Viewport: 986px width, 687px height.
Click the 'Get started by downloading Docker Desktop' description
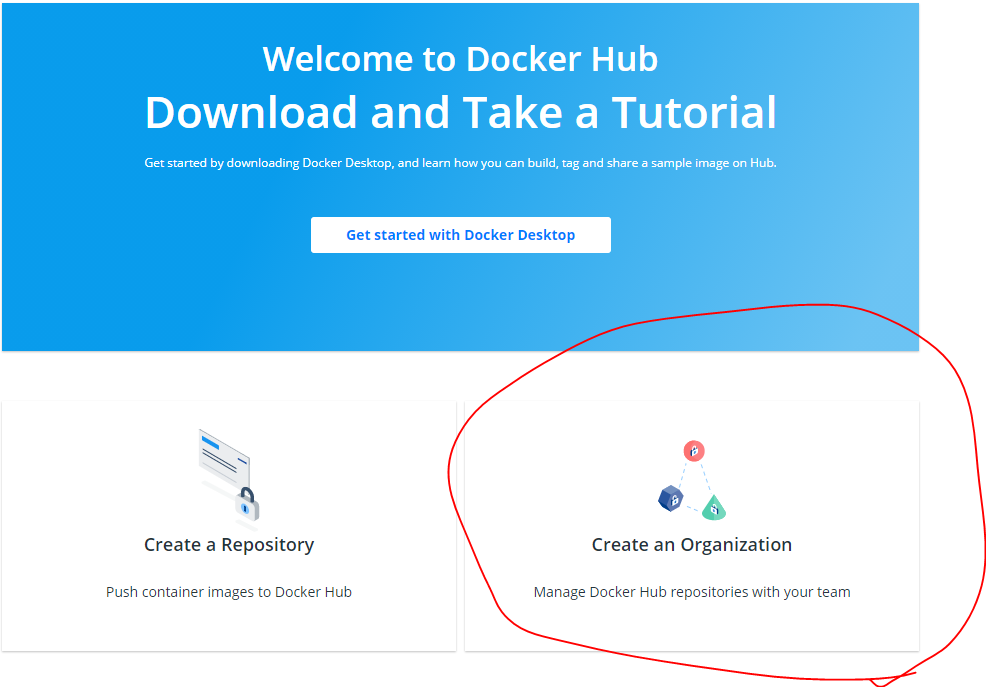point(460,163)
